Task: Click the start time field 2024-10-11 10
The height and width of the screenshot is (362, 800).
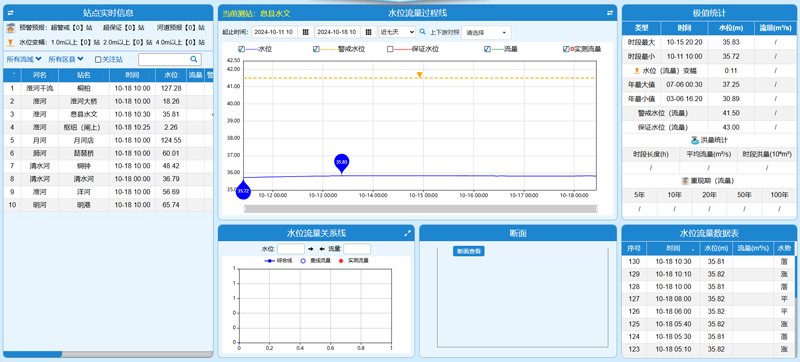Action: (274, 32)
